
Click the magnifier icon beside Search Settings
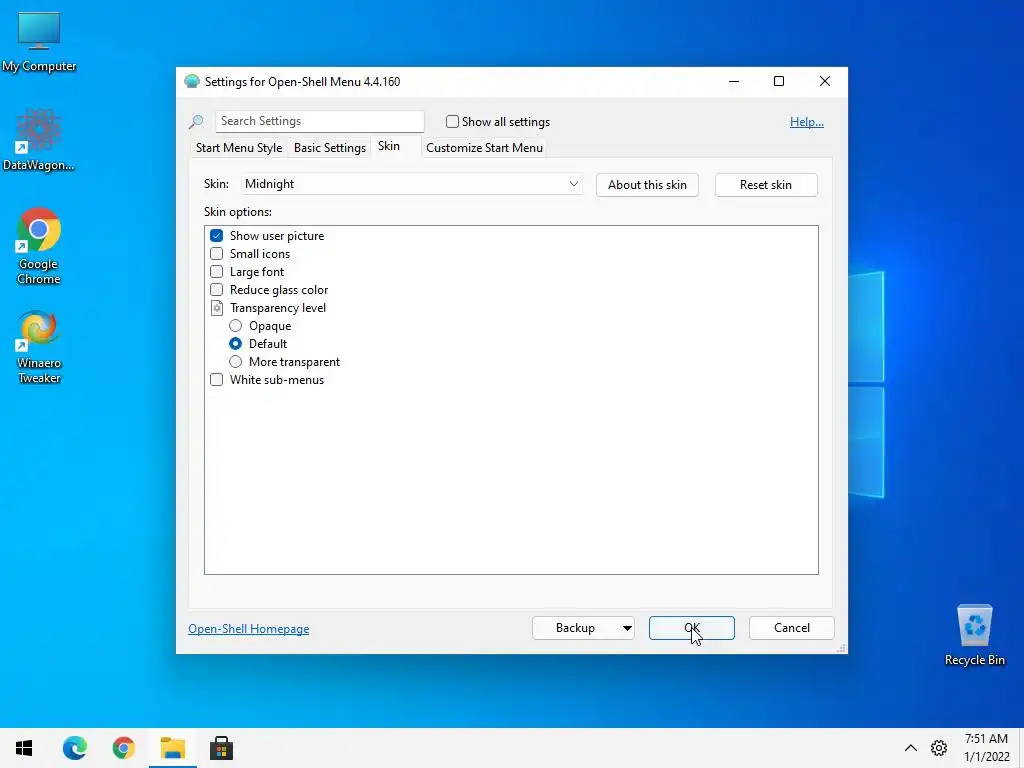tap(196, 121)
